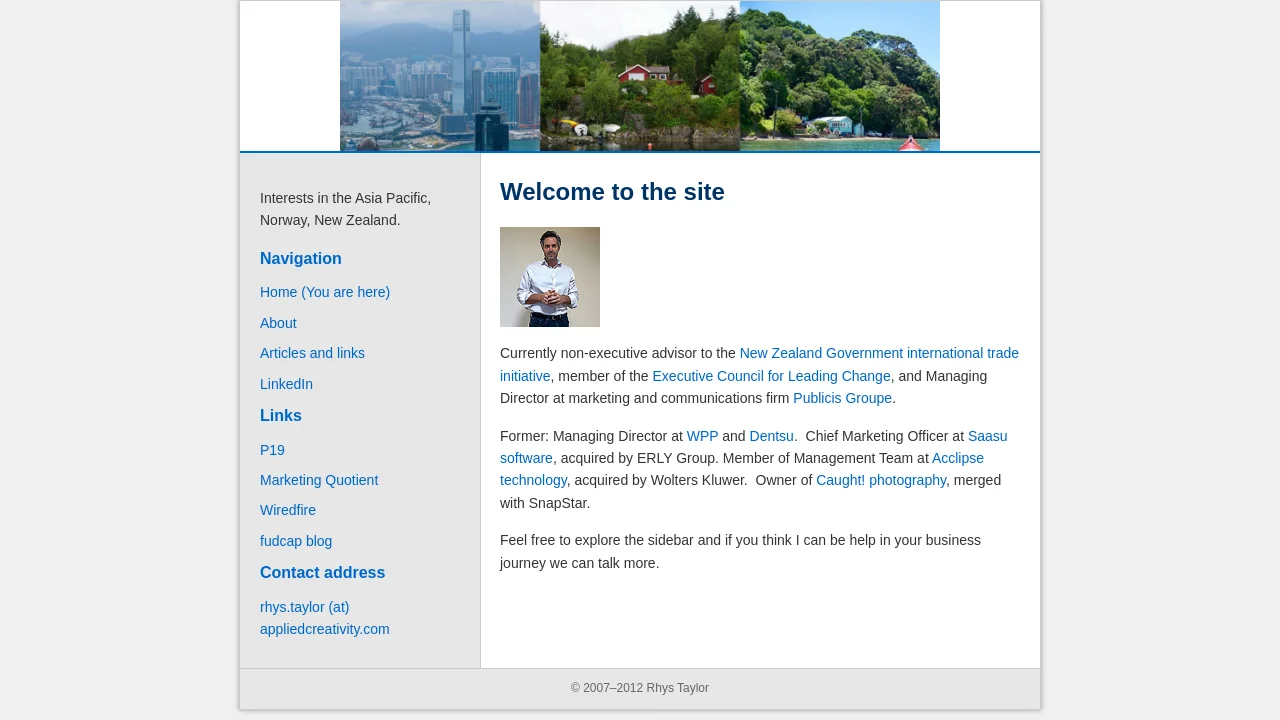The height and width of the screenshot is (720, 1280).
Task: Click the rhys.taylor email address link
Action: [325, 618]
